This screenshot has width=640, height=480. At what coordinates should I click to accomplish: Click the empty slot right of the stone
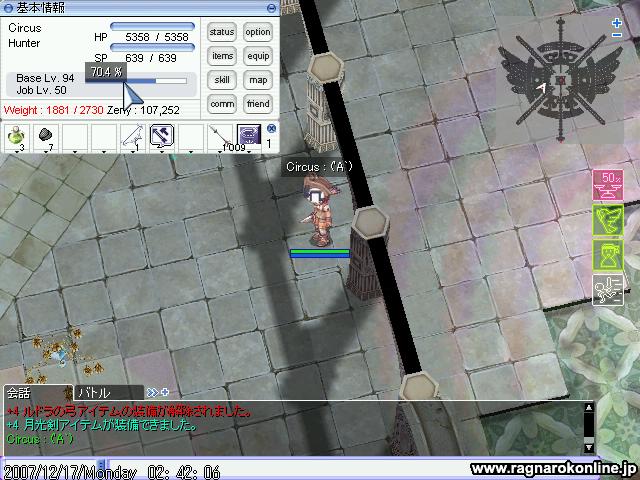point(75,136)
